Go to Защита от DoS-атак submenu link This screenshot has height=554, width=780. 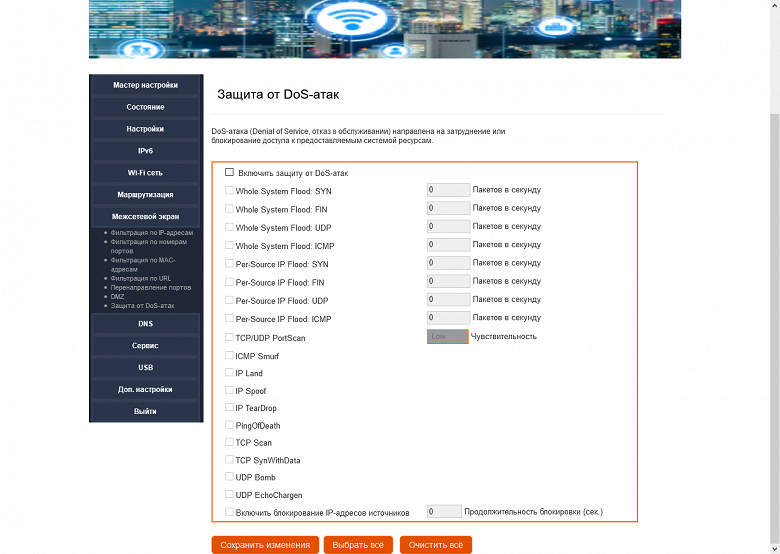(x=142, y=306)
